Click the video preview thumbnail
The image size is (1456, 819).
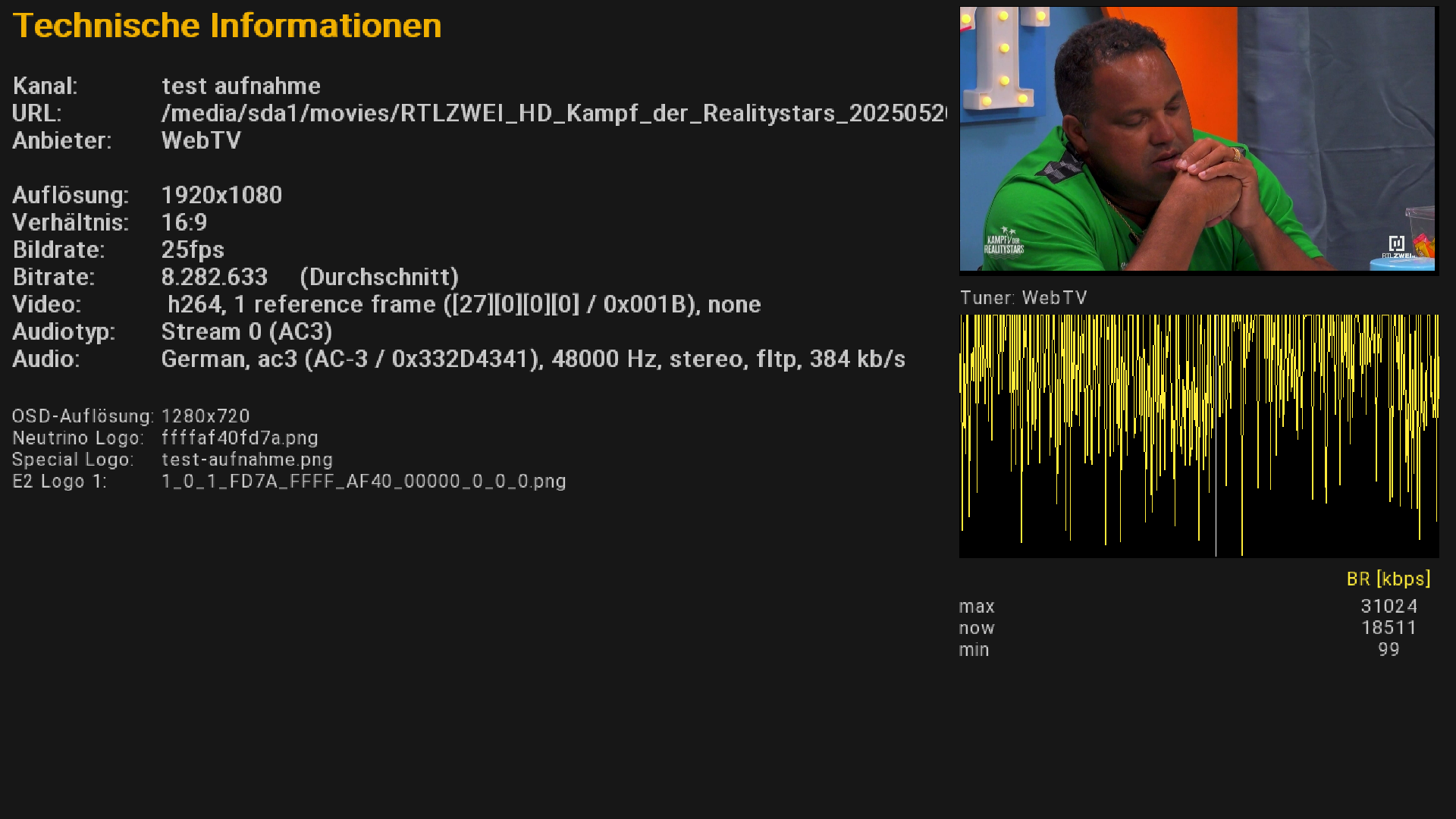point(1198,139)
